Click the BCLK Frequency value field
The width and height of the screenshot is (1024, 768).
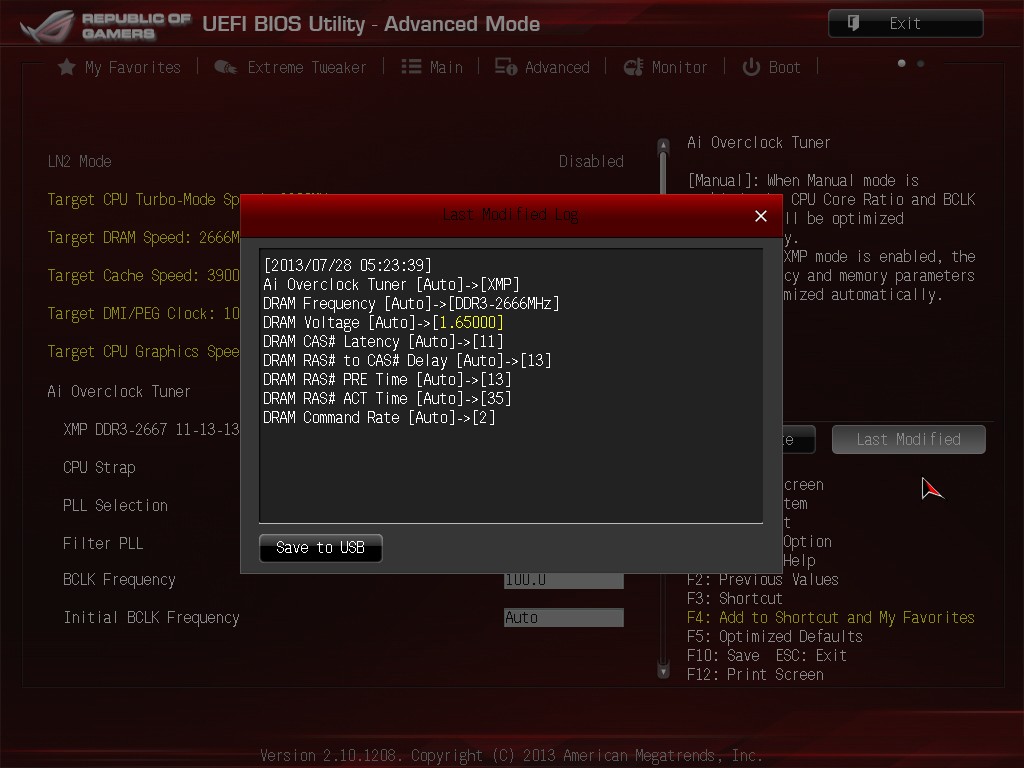[564, 580]
